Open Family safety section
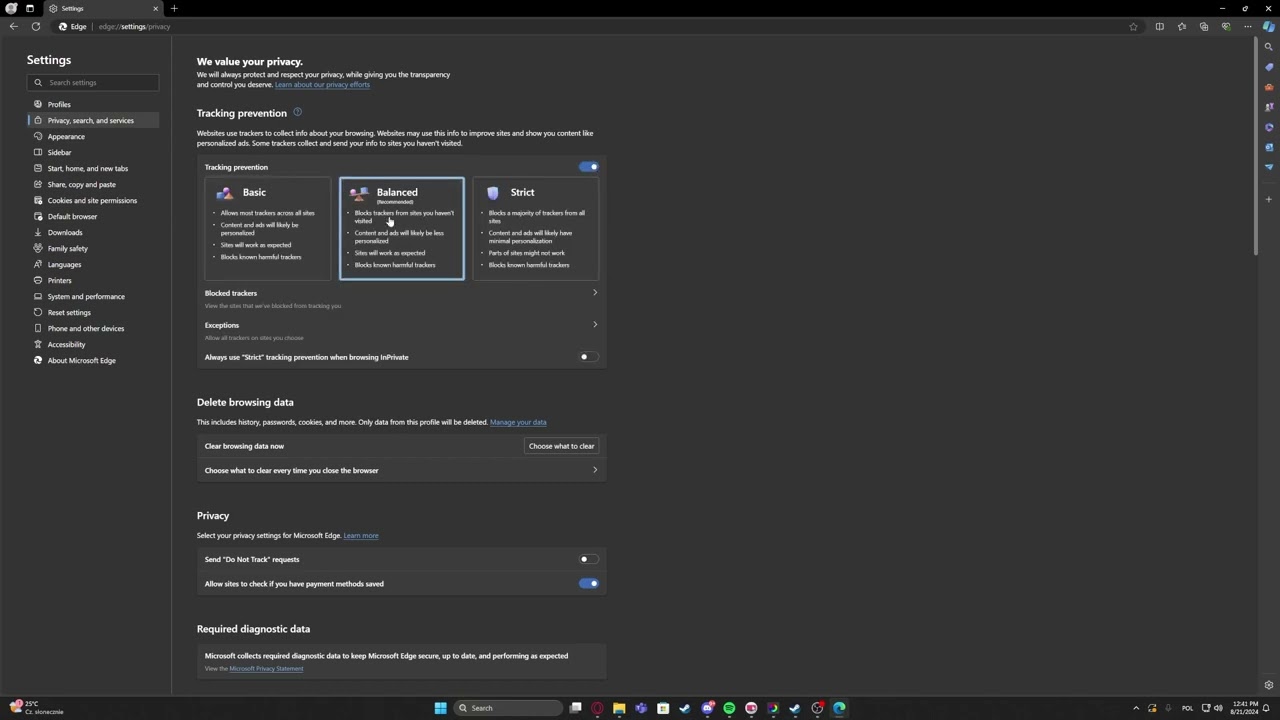 [67, 248]
